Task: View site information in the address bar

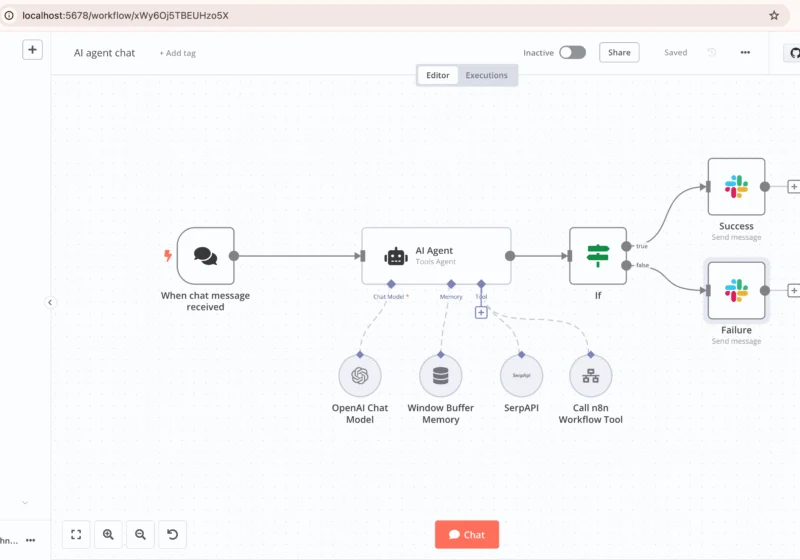Action: 9,15
